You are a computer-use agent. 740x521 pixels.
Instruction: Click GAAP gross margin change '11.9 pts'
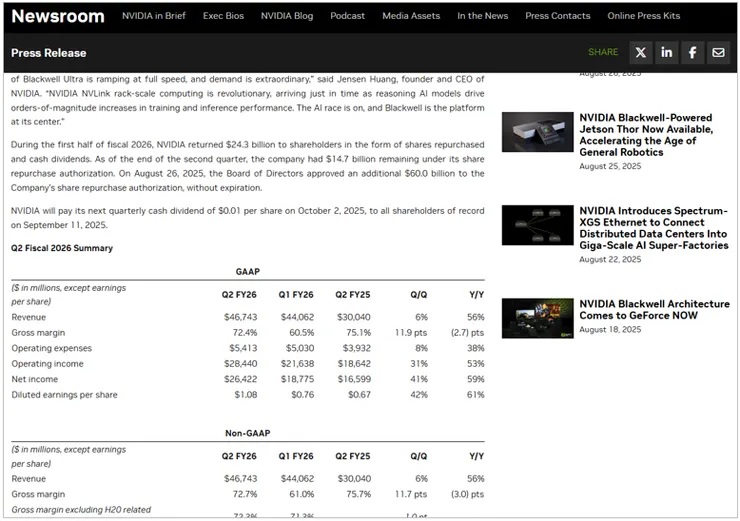[x=411, y=333]
